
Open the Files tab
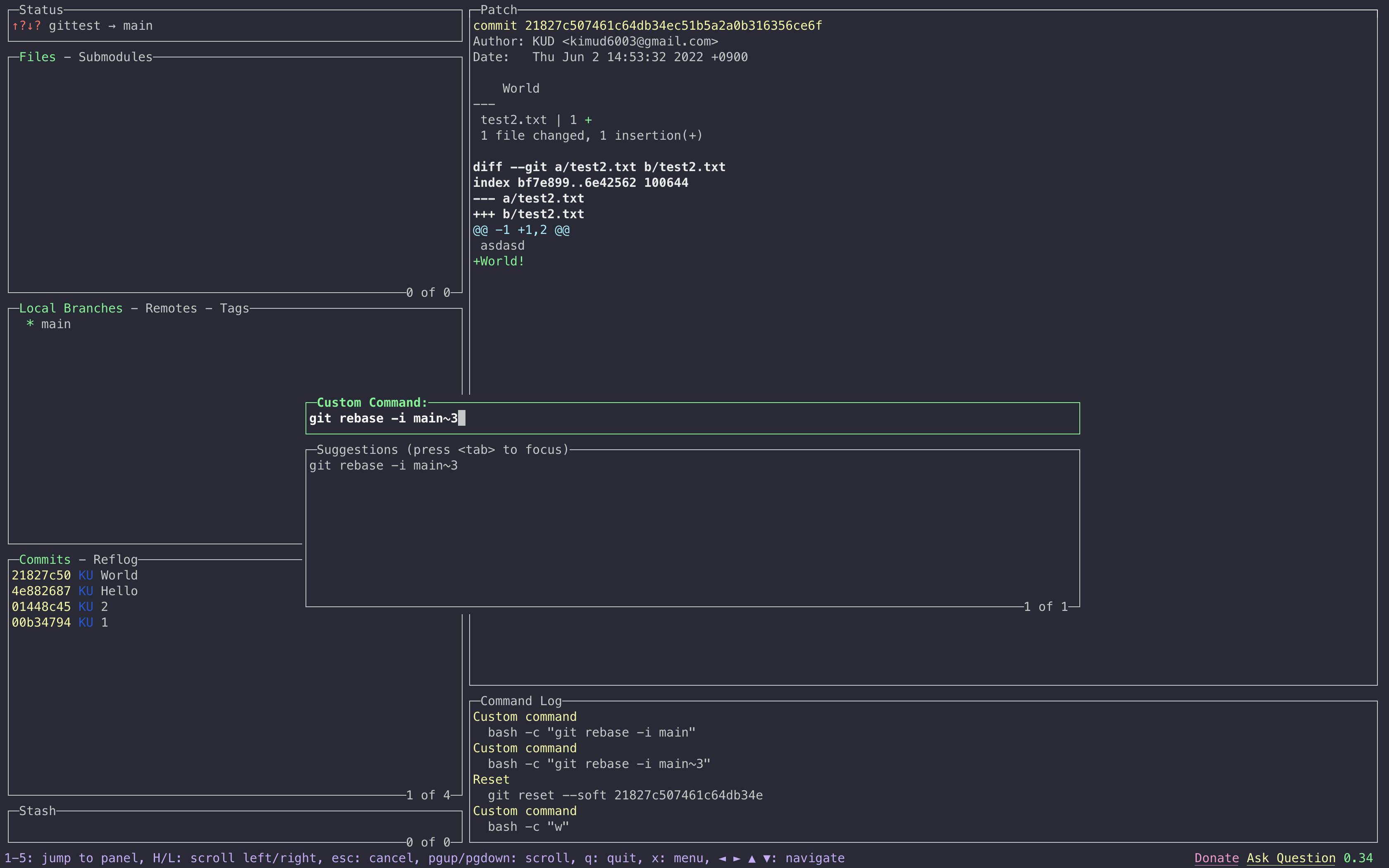[37, 57]
